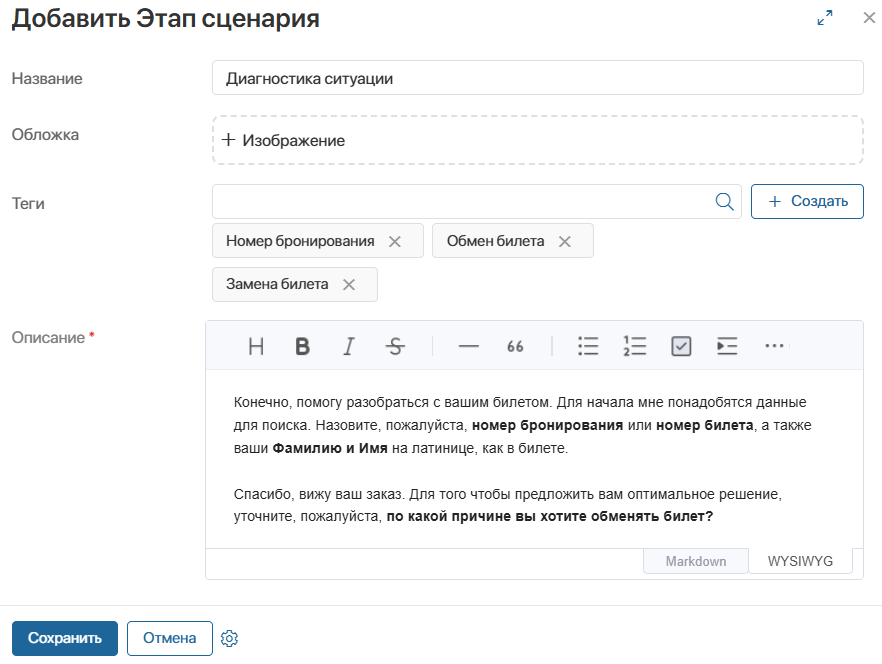
Task: Click bold text номер бронирования in description
Action: click(547, 425)
